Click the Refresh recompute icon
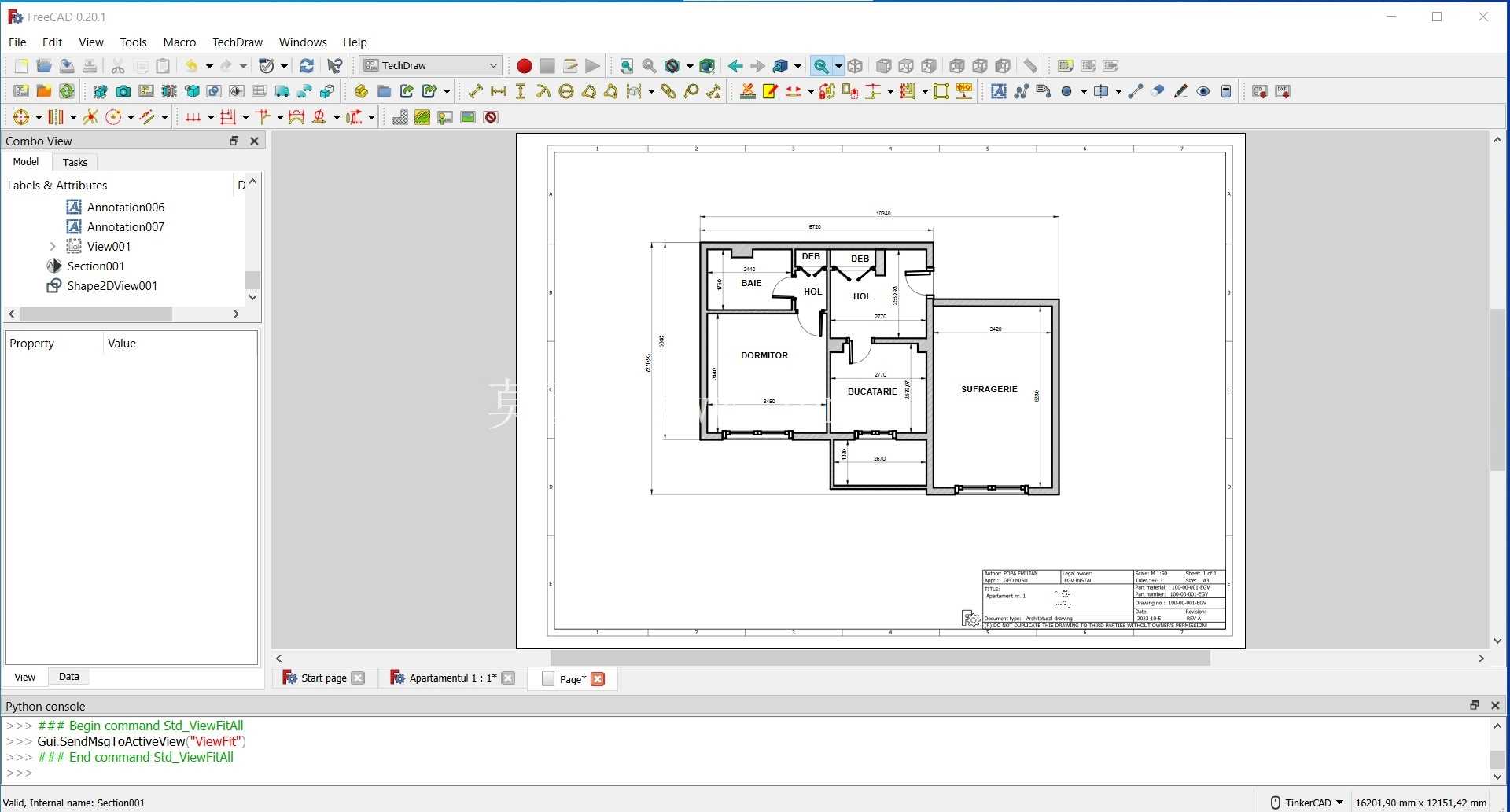Screen dimensions: 1510x812 (x=307, y=66)
